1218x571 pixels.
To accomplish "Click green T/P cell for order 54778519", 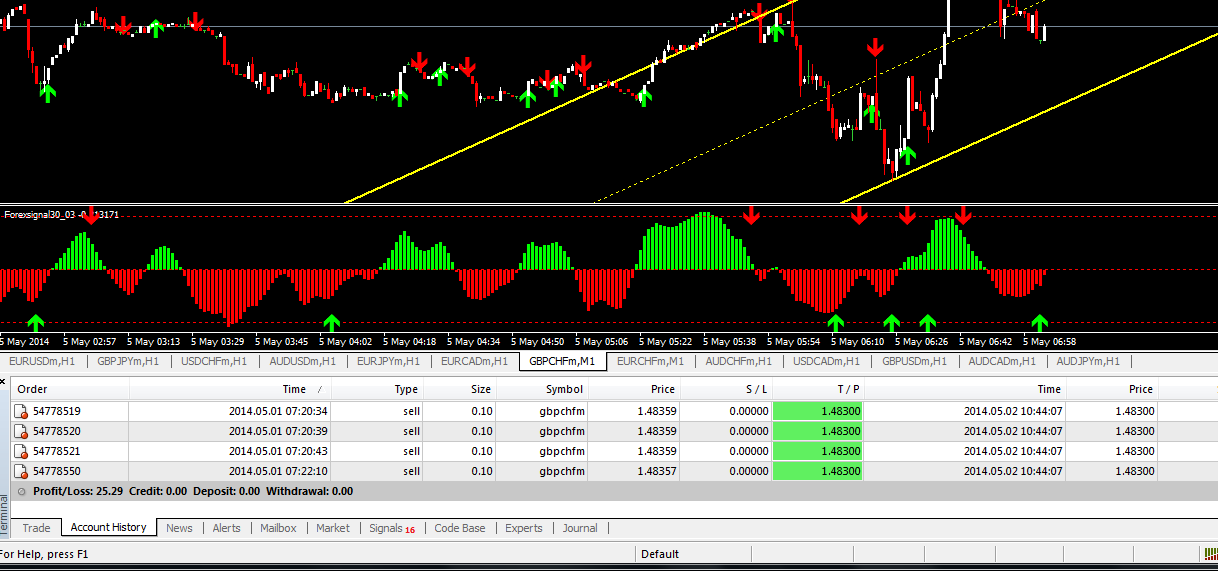I will point(819,411).
